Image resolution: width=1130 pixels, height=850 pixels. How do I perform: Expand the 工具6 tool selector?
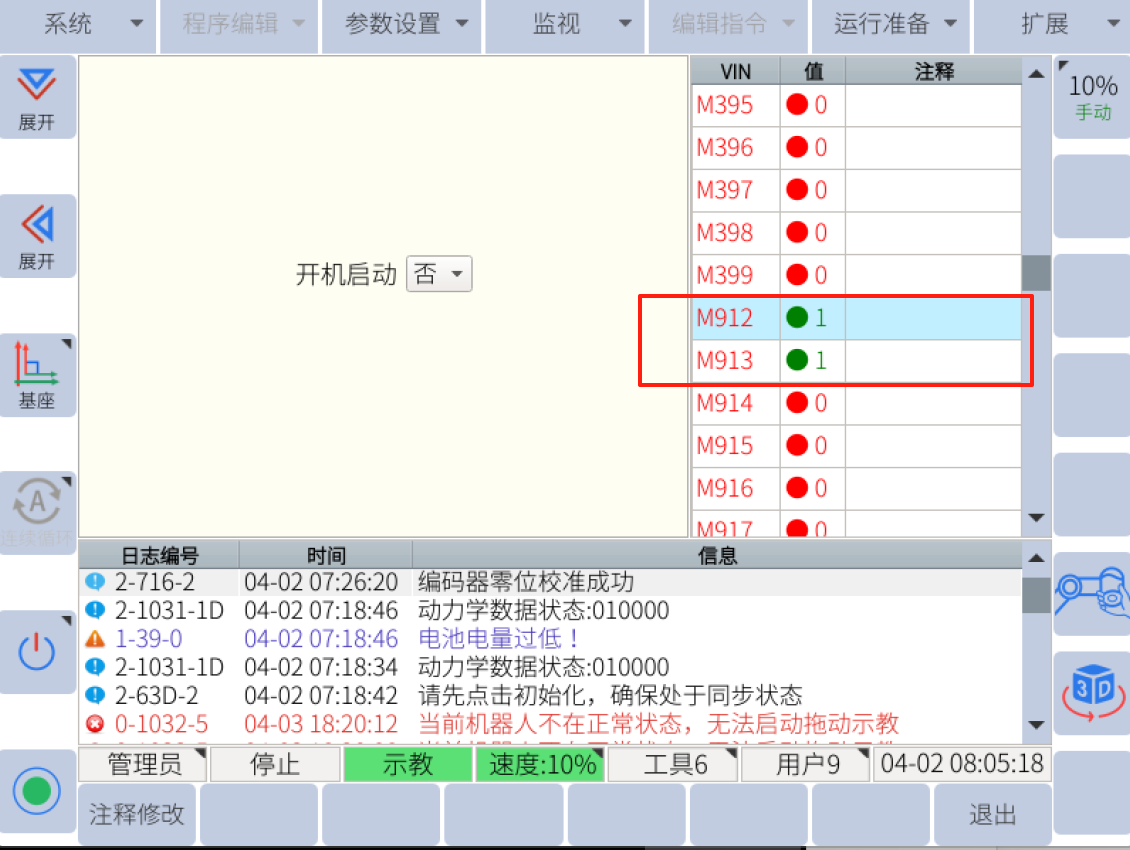tap(674, 766)
